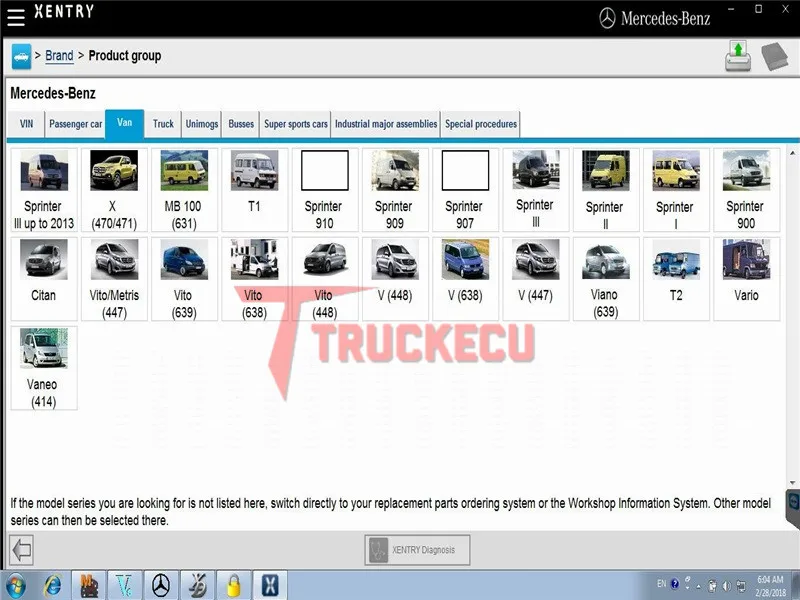Open the Unimogs tab
Screen dimensions: 800x600
[202, 124]
